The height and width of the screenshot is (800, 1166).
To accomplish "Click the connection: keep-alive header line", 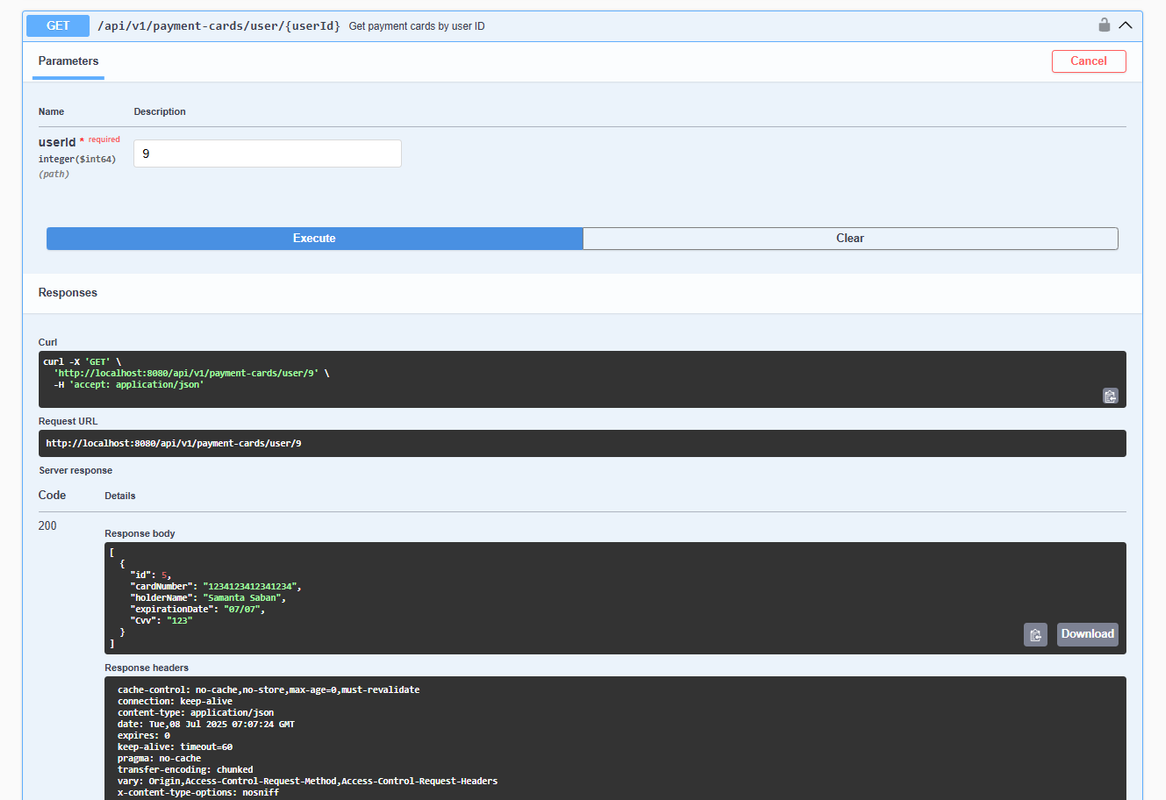I will [x=175, y=701].
